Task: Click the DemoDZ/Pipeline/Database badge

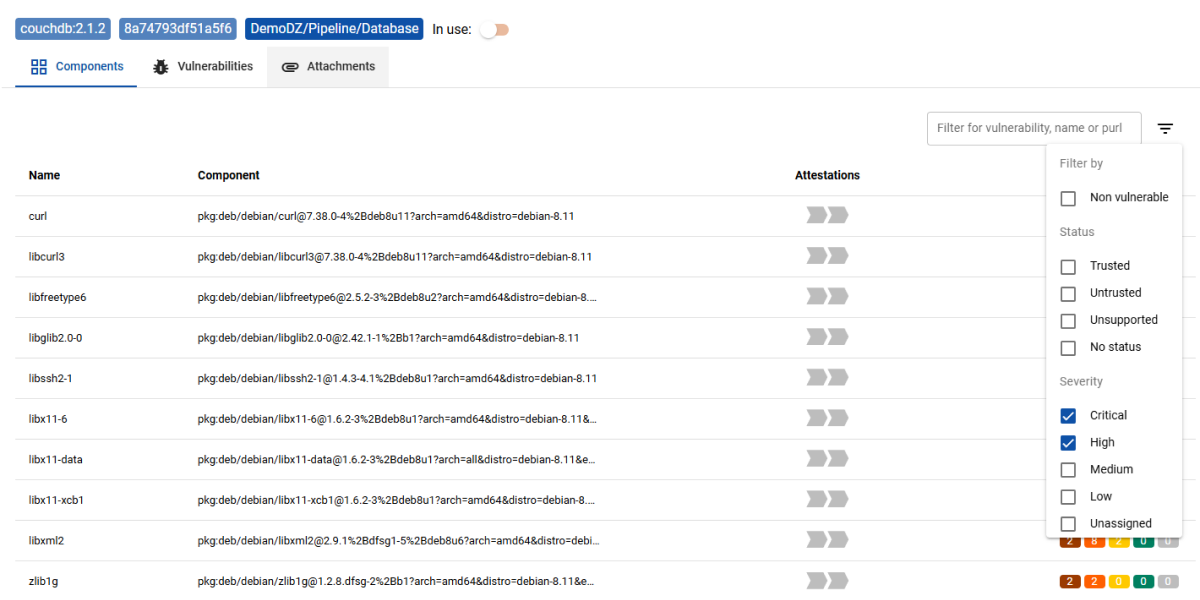Action: coord(334,29)
